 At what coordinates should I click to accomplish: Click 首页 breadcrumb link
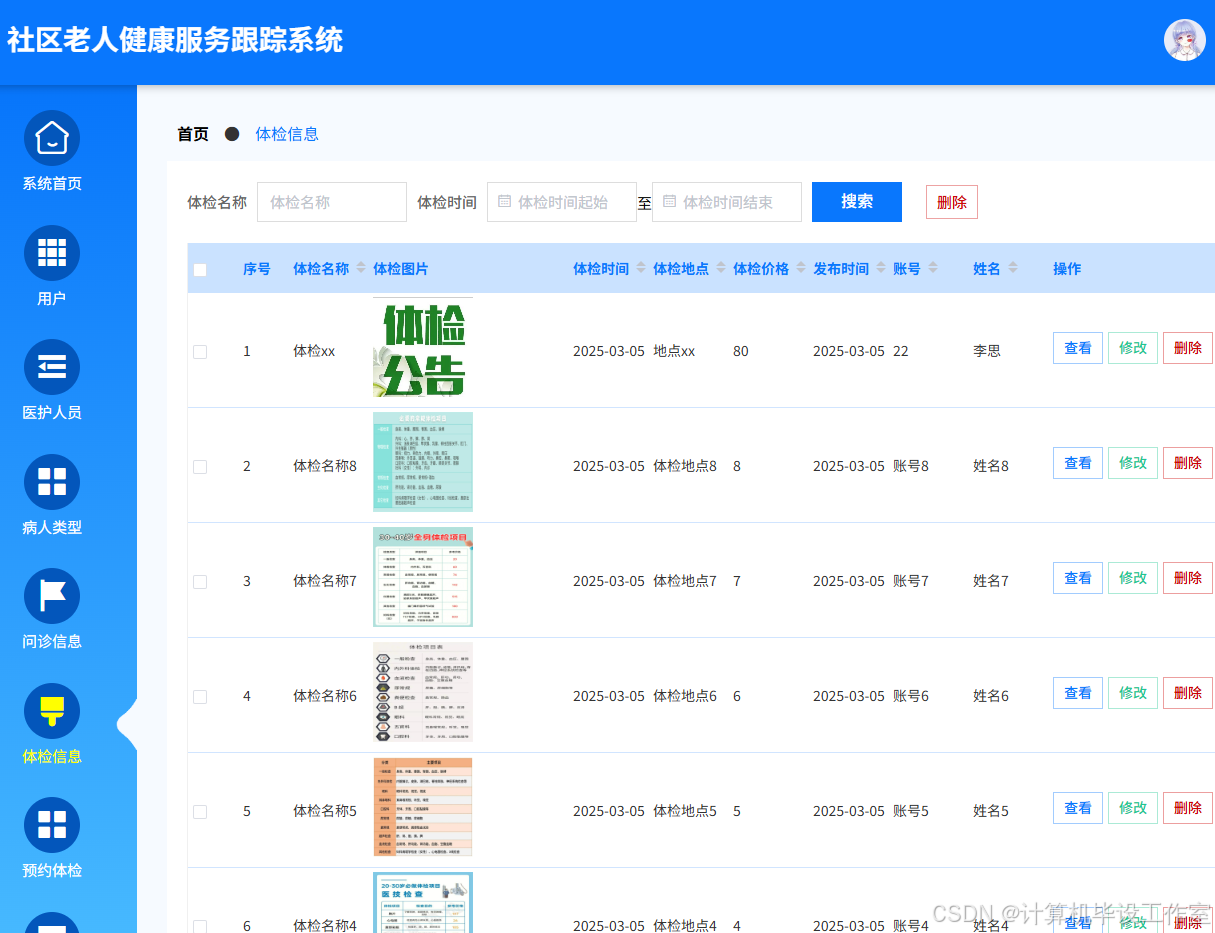193,134
